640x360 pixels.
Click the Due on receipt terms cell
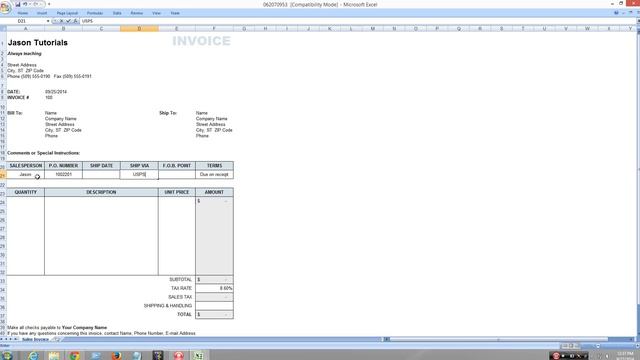[214, 174]
